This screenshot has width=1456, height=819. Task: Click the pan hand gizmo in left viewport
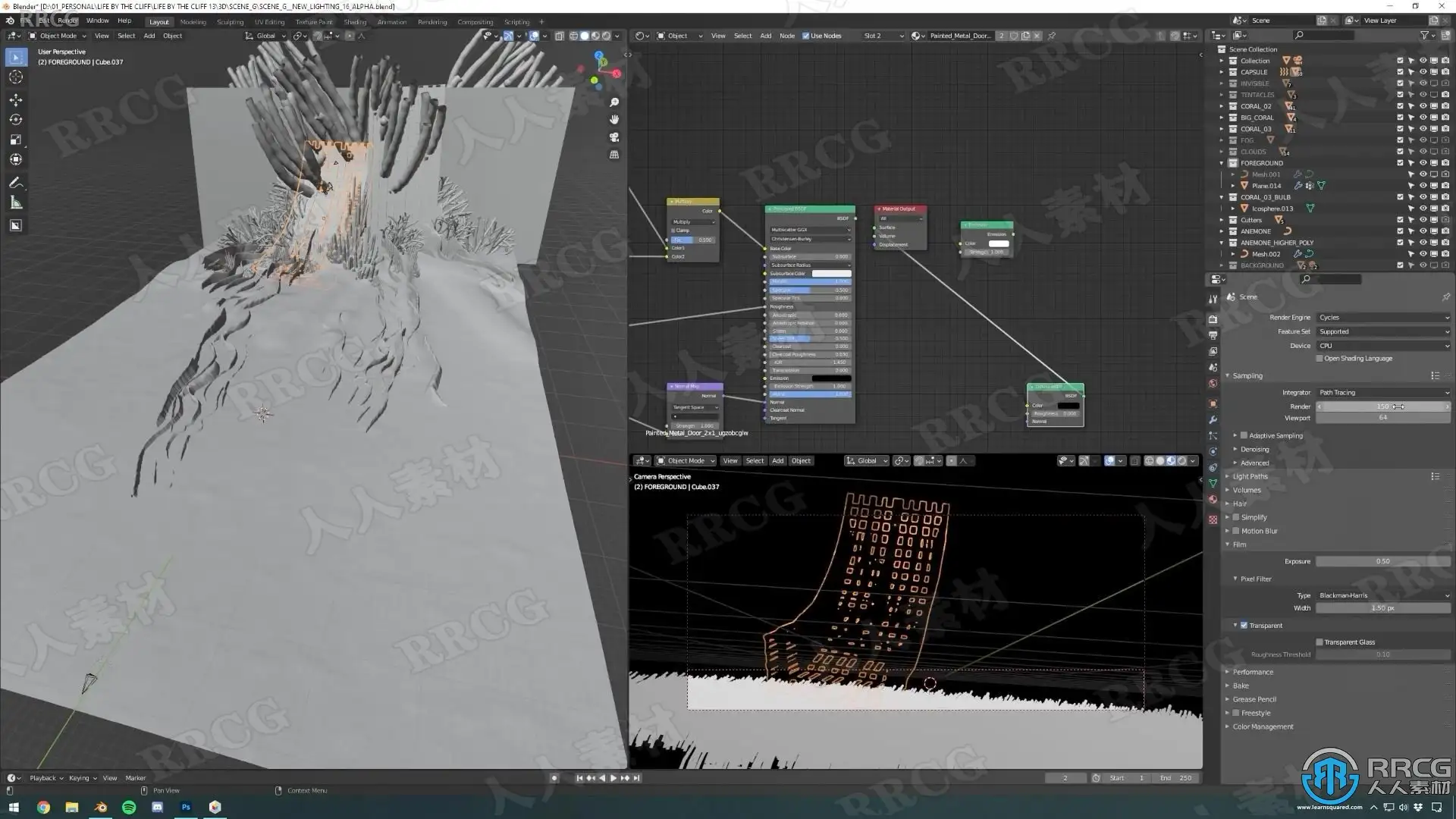point(614,120)
